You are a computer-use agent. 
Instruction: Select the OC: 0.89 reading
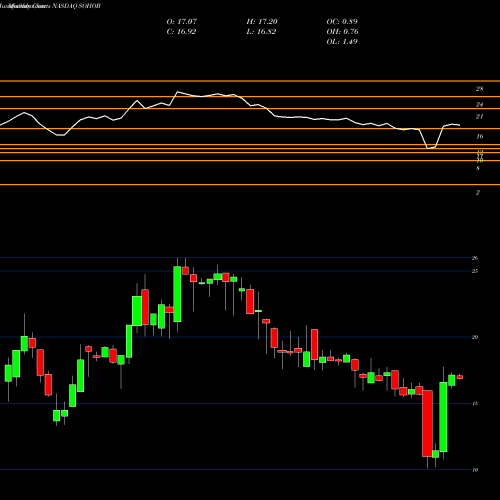[342, 22]
